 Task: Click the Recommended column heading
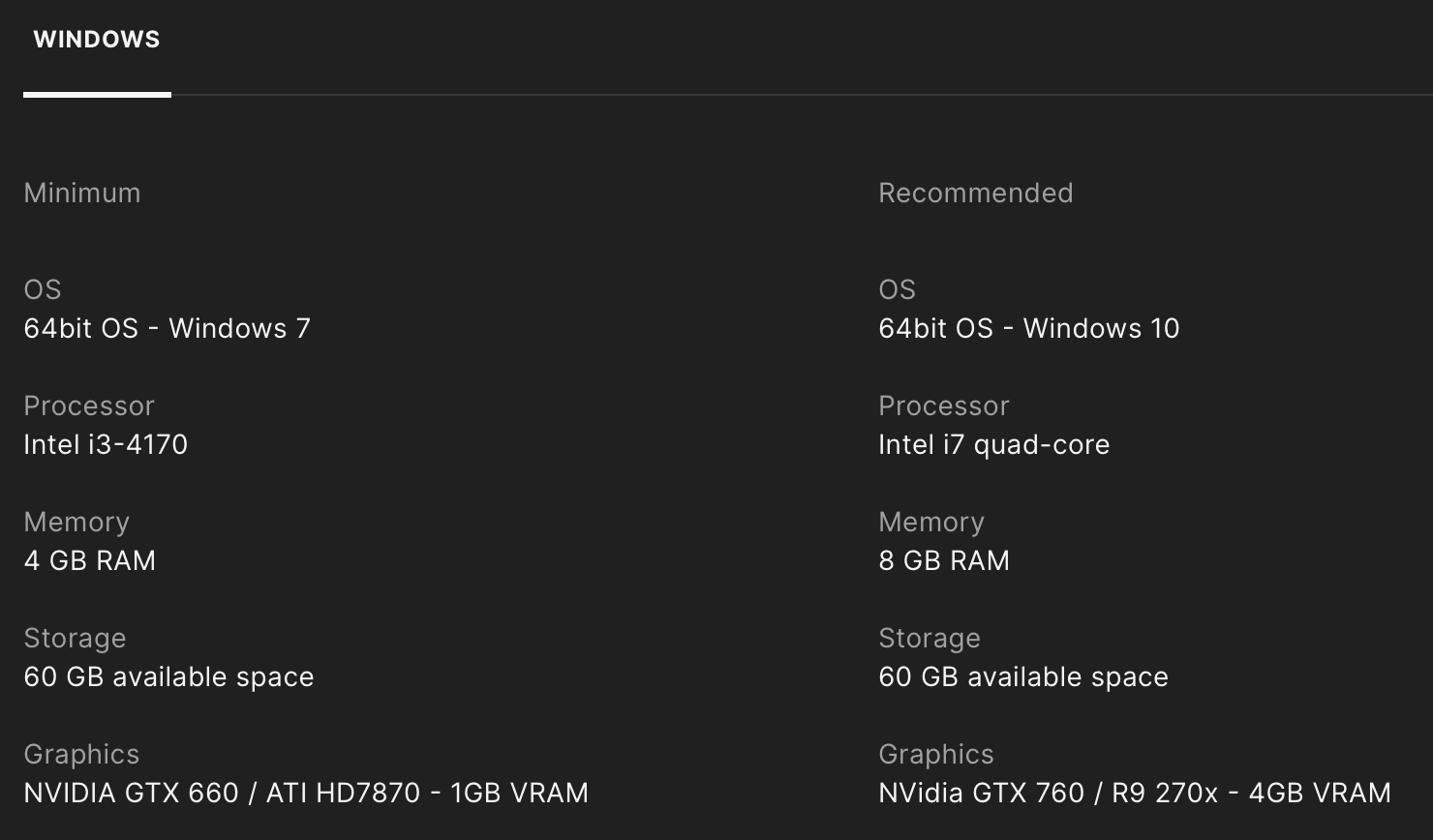(975, 193)
